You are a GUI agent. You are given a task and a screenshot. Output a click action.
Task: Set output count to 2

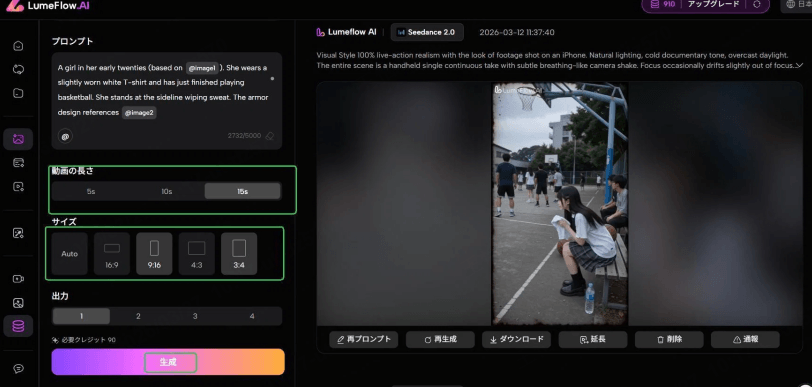click(138, 316)
